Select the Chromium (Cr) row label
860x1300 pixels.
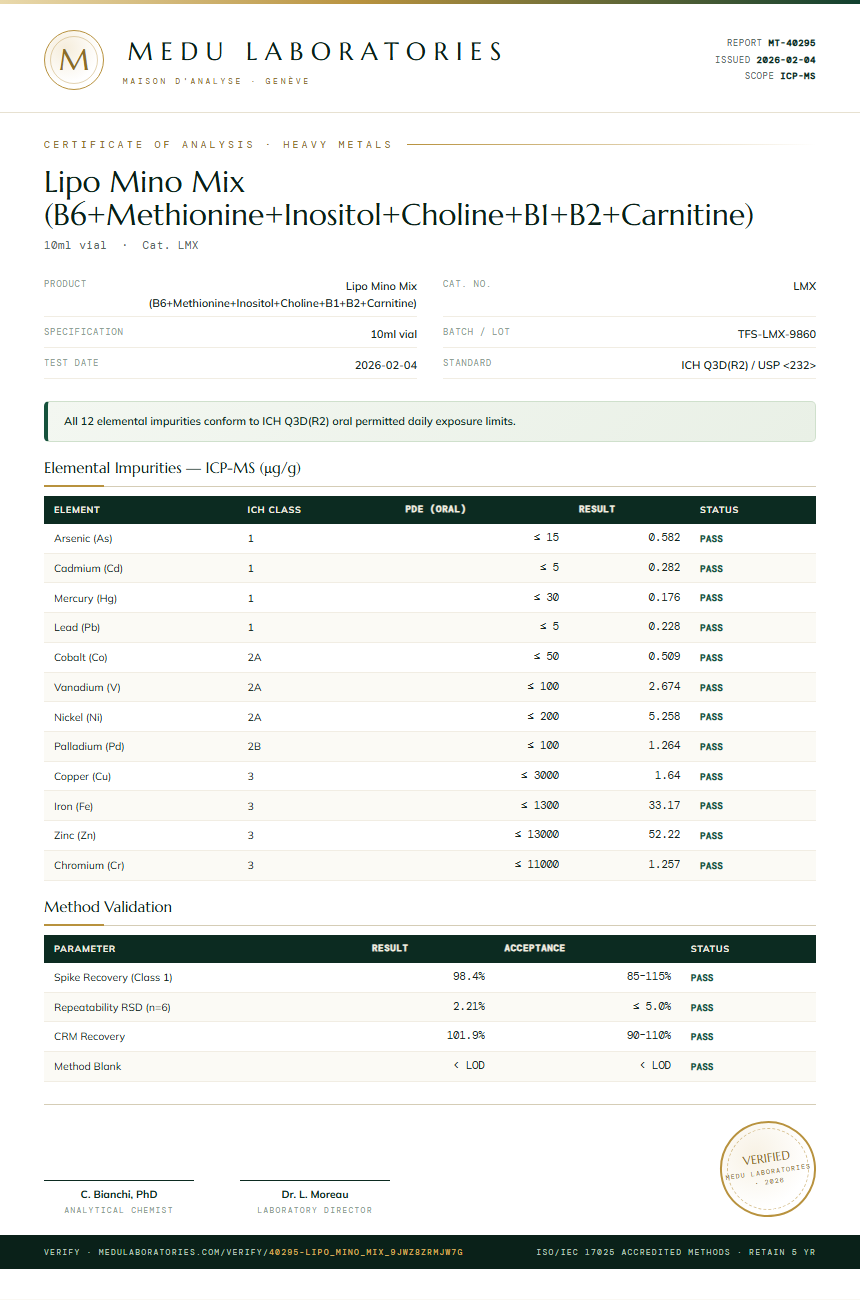point(89,865)
